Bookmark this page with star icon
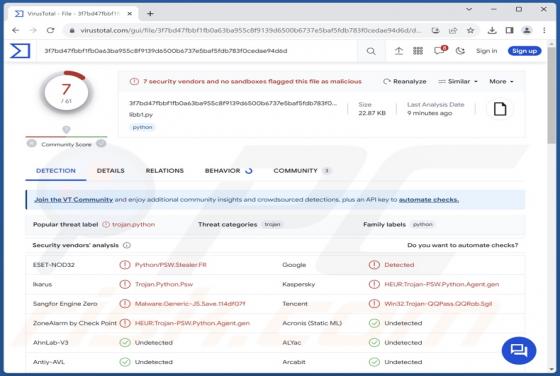Screen dimensions: 560x376 click(x=470, y=30)
